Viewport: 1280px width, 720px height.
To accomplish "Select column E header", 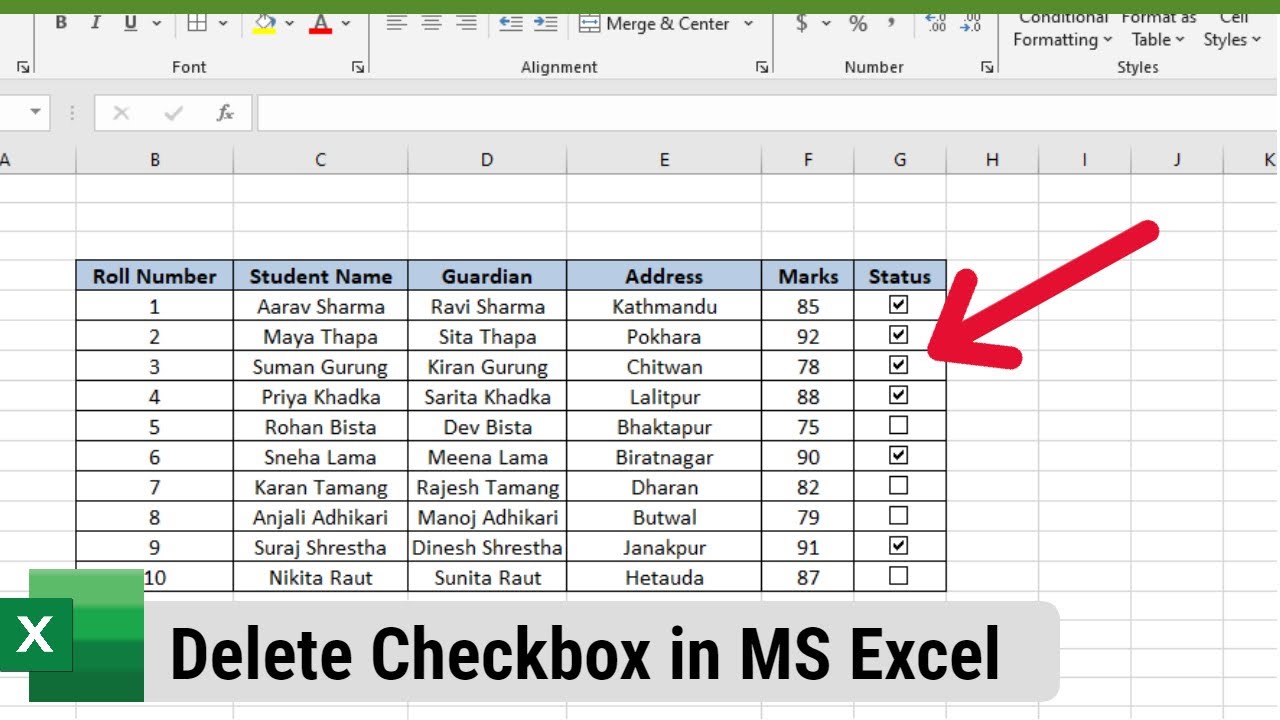I will [x=664, y=159].
